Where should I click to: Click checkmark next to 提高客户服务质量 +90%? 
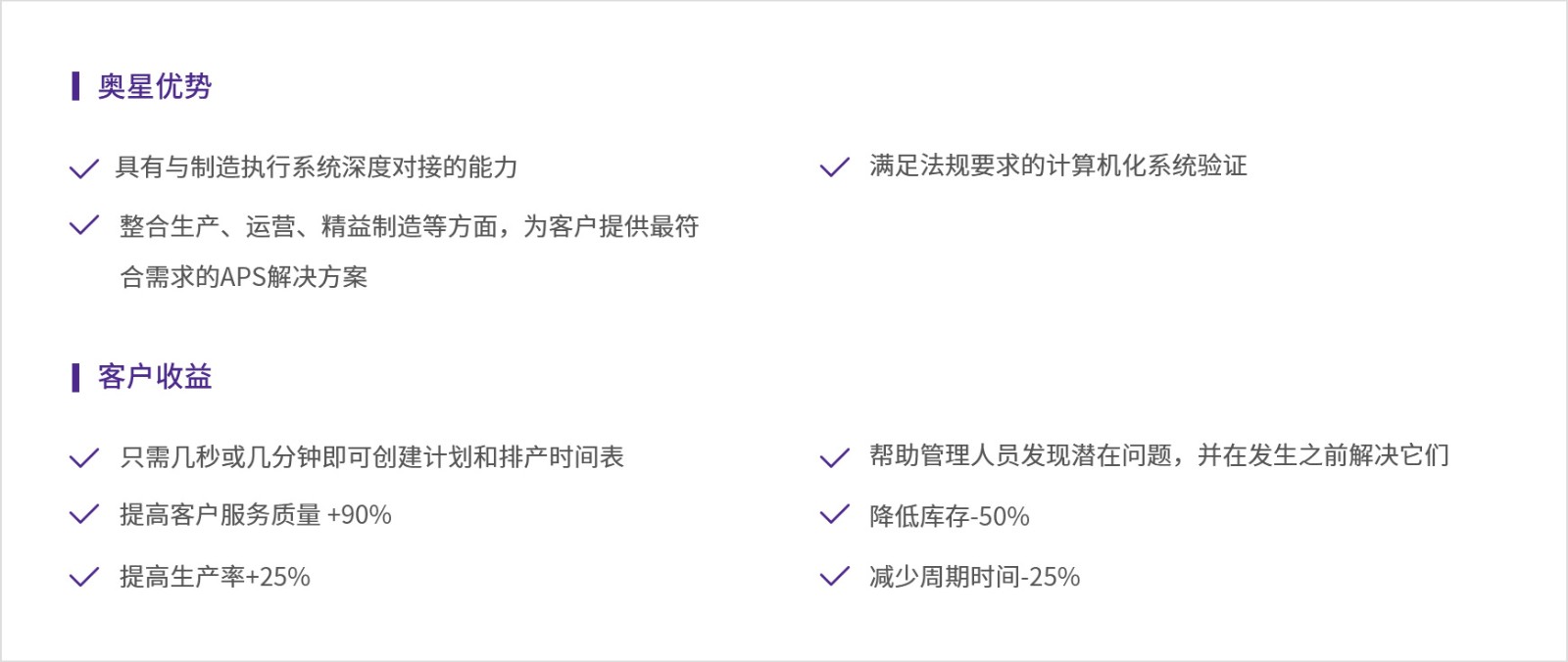[x=84, y=514]
